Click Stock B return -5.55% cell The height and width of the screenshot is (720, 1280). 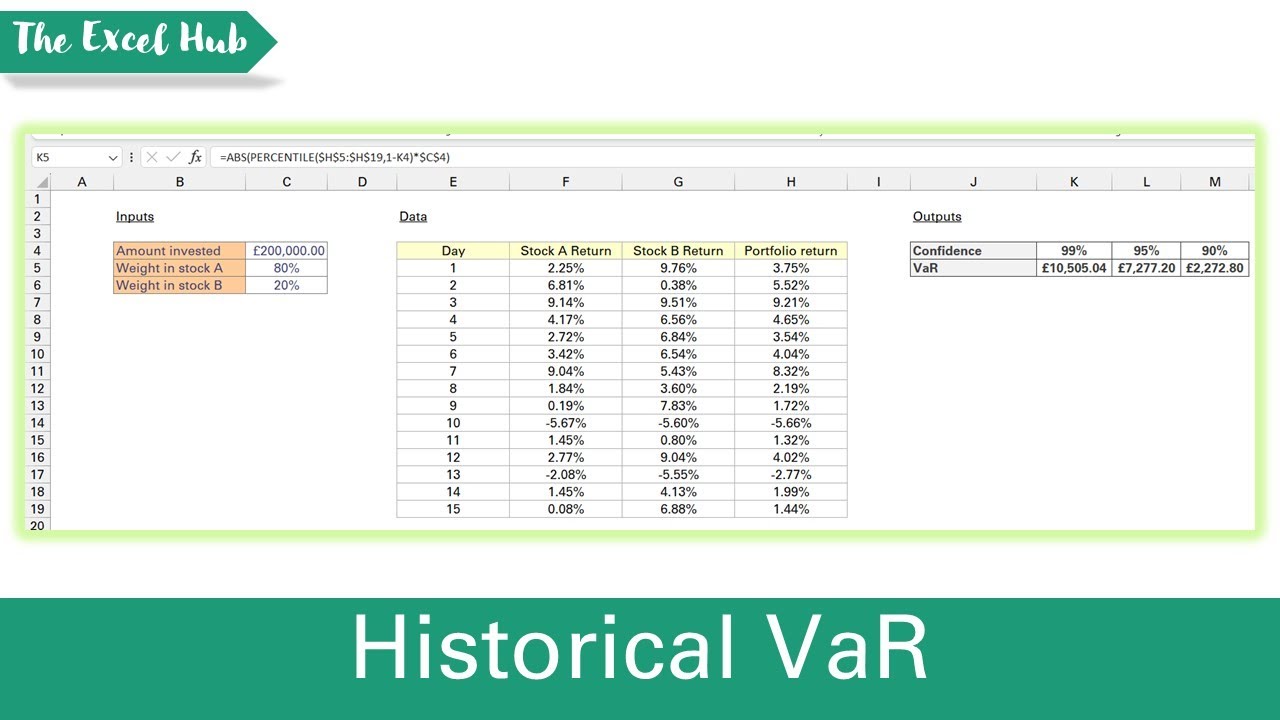pos(678,474)
